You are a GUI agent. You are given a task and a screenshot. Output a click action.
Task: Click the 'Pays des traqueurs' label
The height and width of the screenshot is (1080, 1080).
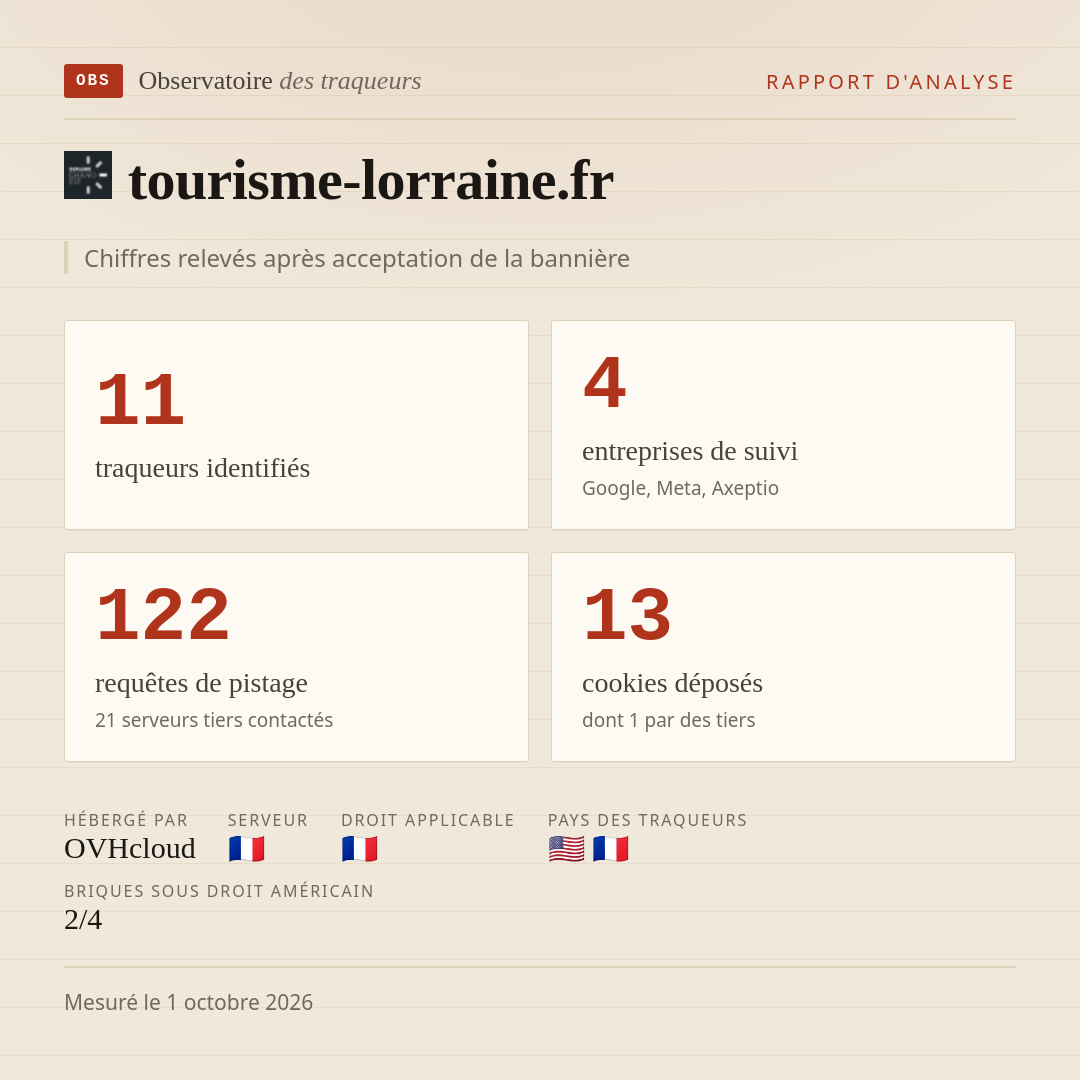tap(647, 820)
